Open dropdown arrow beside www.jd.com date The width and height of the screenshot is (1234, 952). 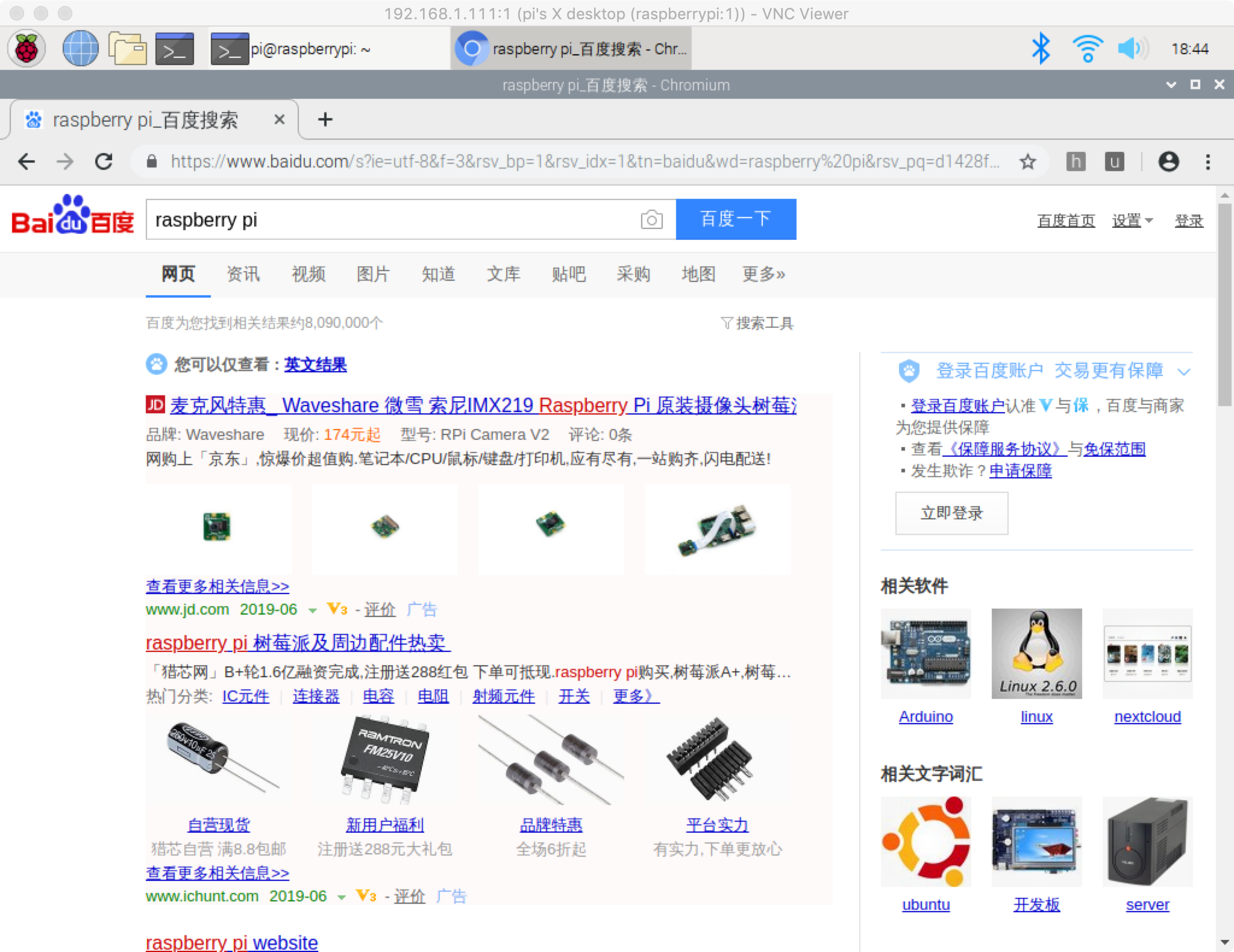[312, 610]
